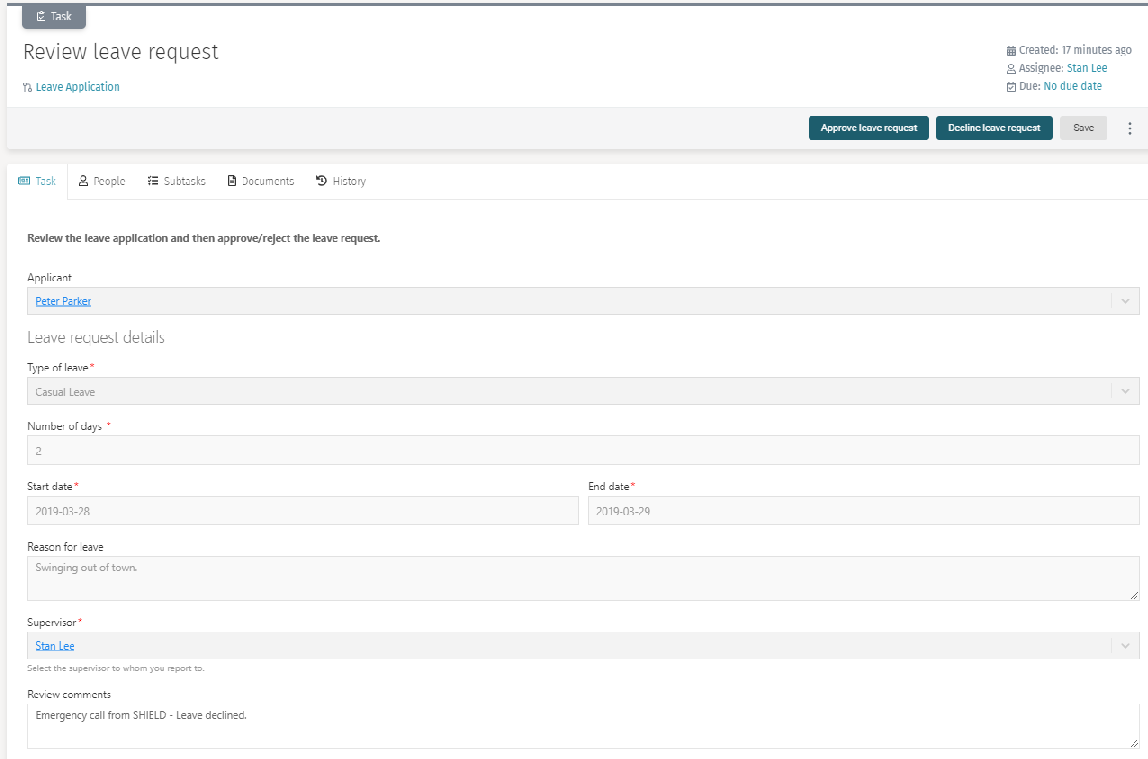The image size is (1148, 759).
Task: Expand the Type of leave dropdown
Action: (x=1125, y=391)
